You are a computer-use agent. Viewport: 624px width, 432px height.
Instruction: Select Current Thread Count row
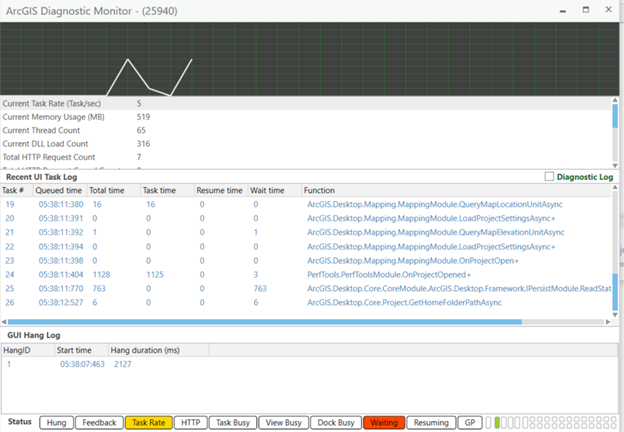coord(306,130)
